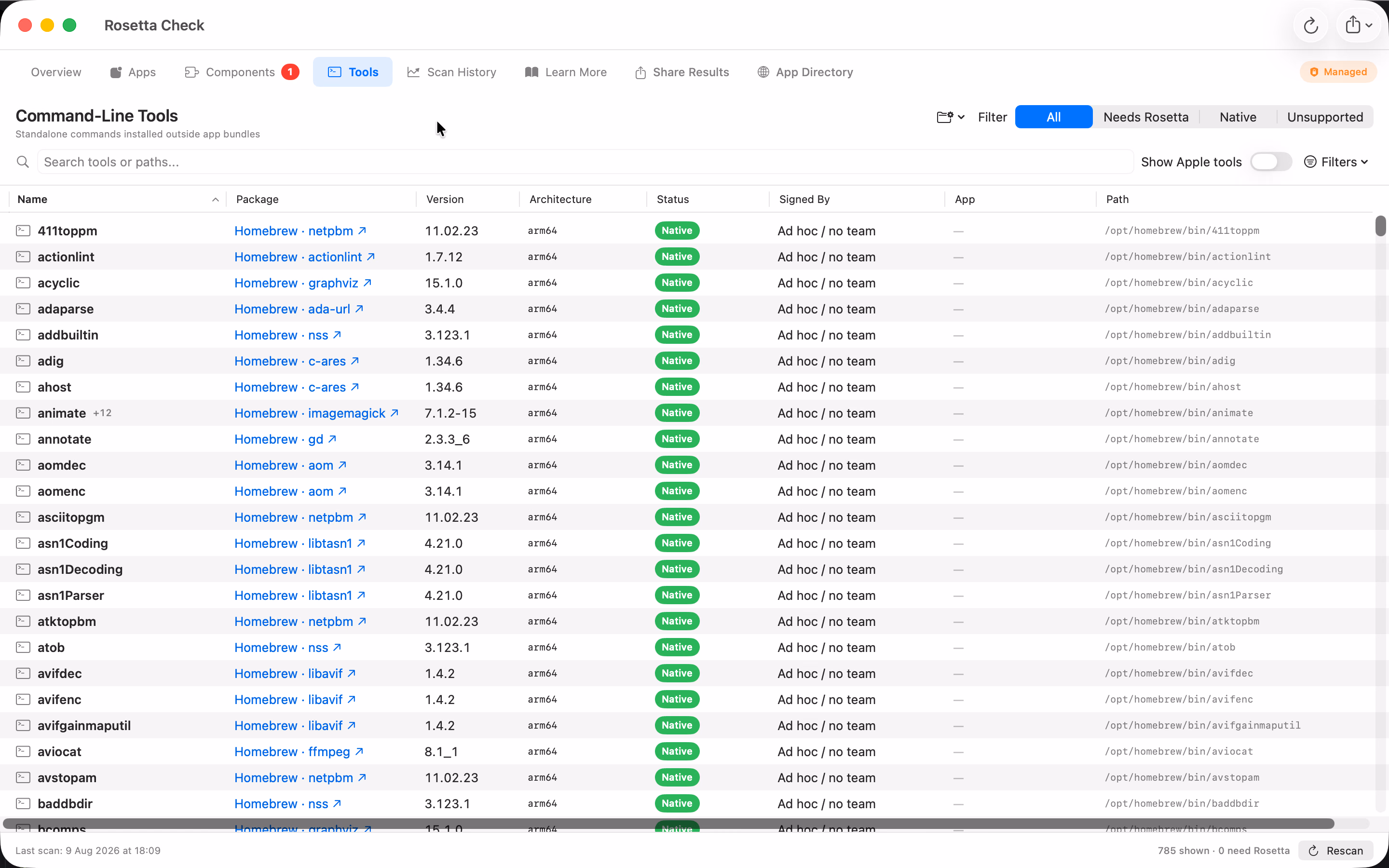Open the Components tab
Viewport: 1389px width, 868px height.
point(242,72)
